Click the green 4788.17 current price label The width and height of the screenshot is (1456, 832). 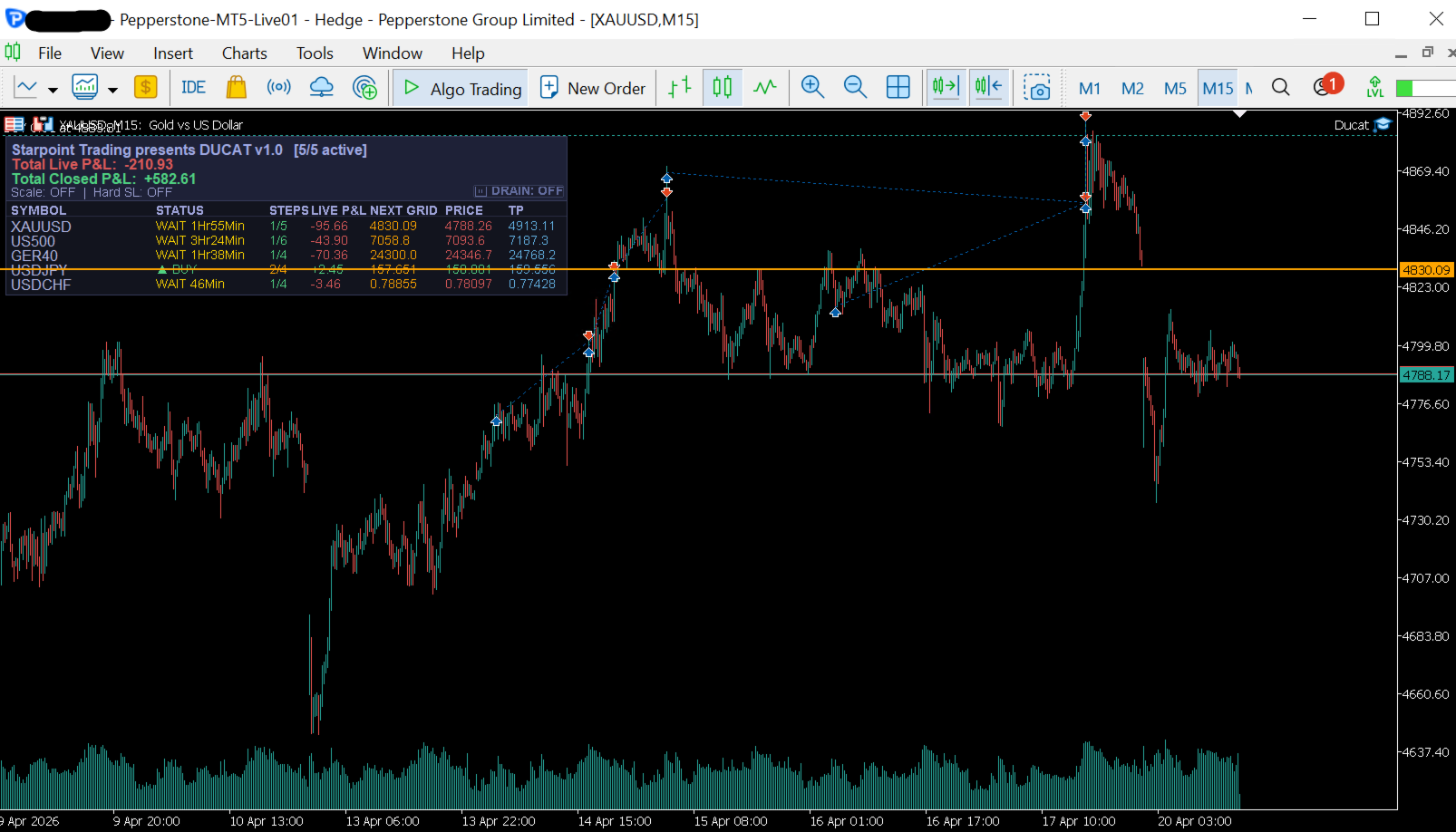point(1426,374)
